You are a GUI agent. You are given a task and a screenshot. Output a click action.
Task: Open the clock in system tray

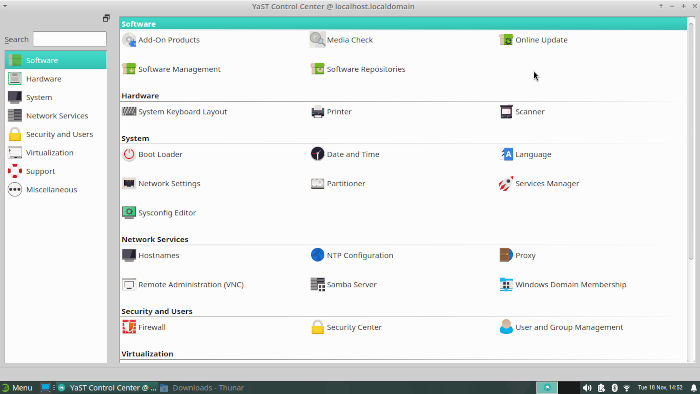click(x=660, y=387)
